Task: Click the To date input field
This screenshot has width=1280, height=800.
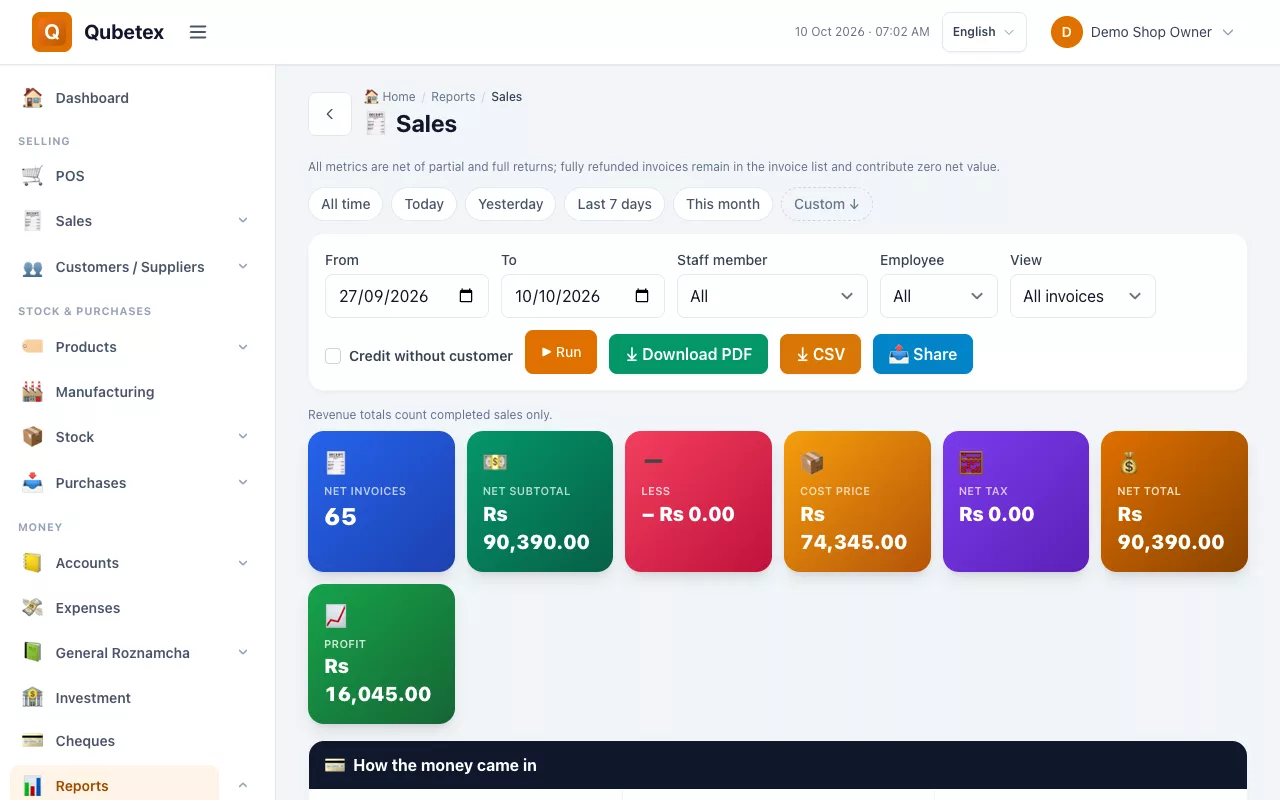Action: click(583, 296)
